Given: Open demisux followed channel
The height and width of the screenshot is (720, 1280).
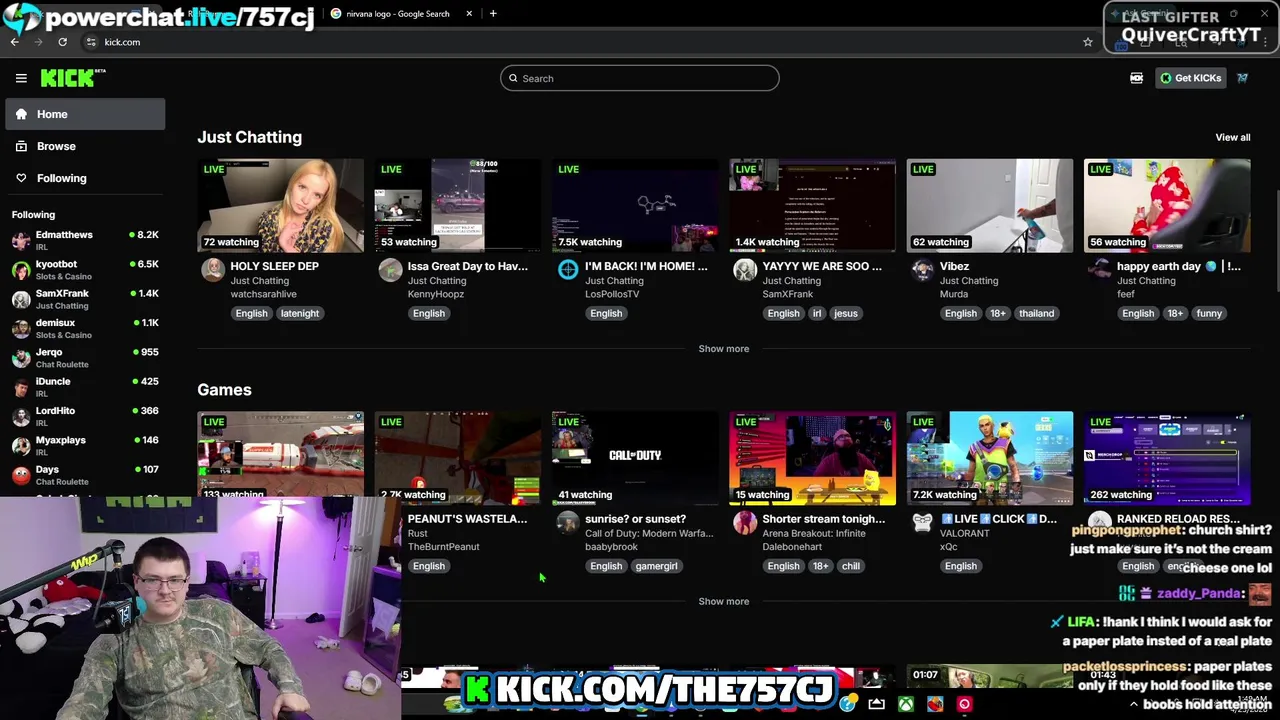Looking at the screenshot, I should coord(85,328).
